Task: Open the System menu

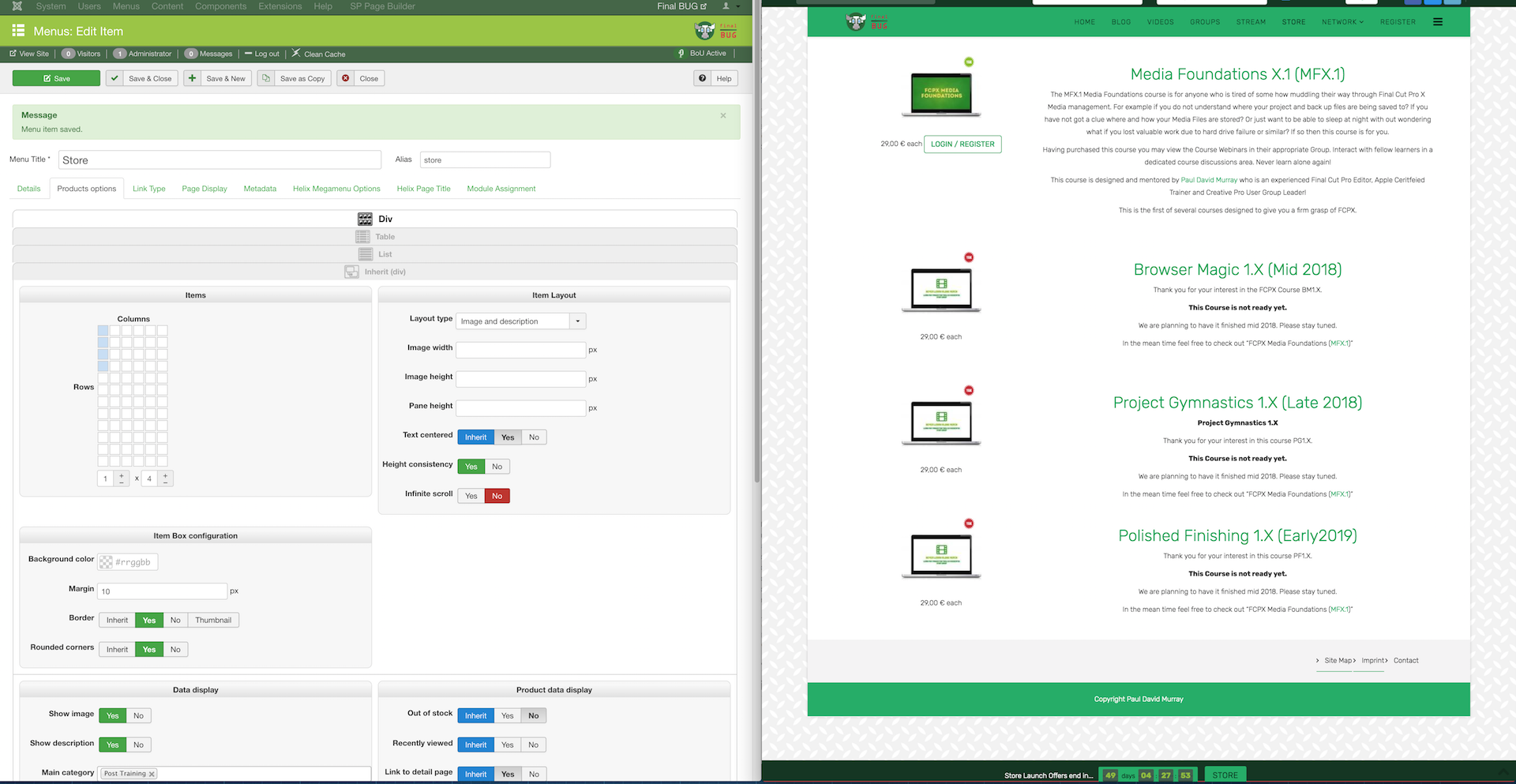Action: pyautogui.click(x=51, y=6)
